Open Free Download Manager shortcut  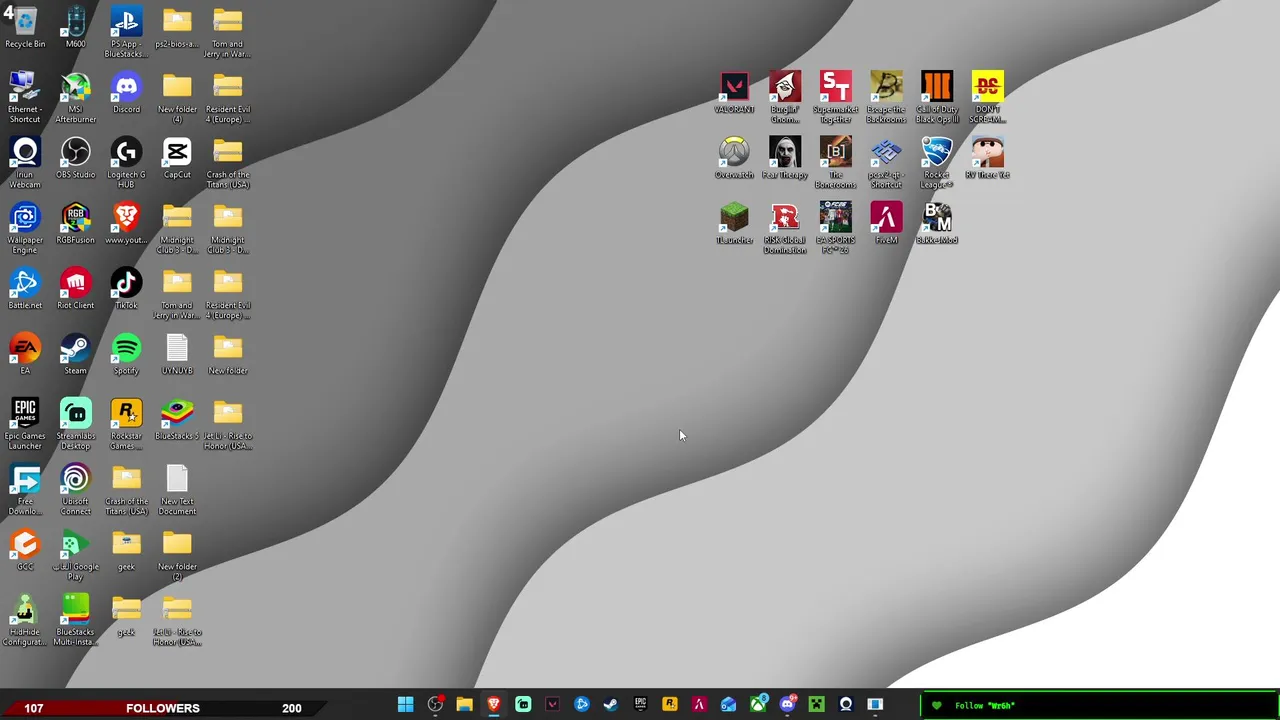(25, 490)
